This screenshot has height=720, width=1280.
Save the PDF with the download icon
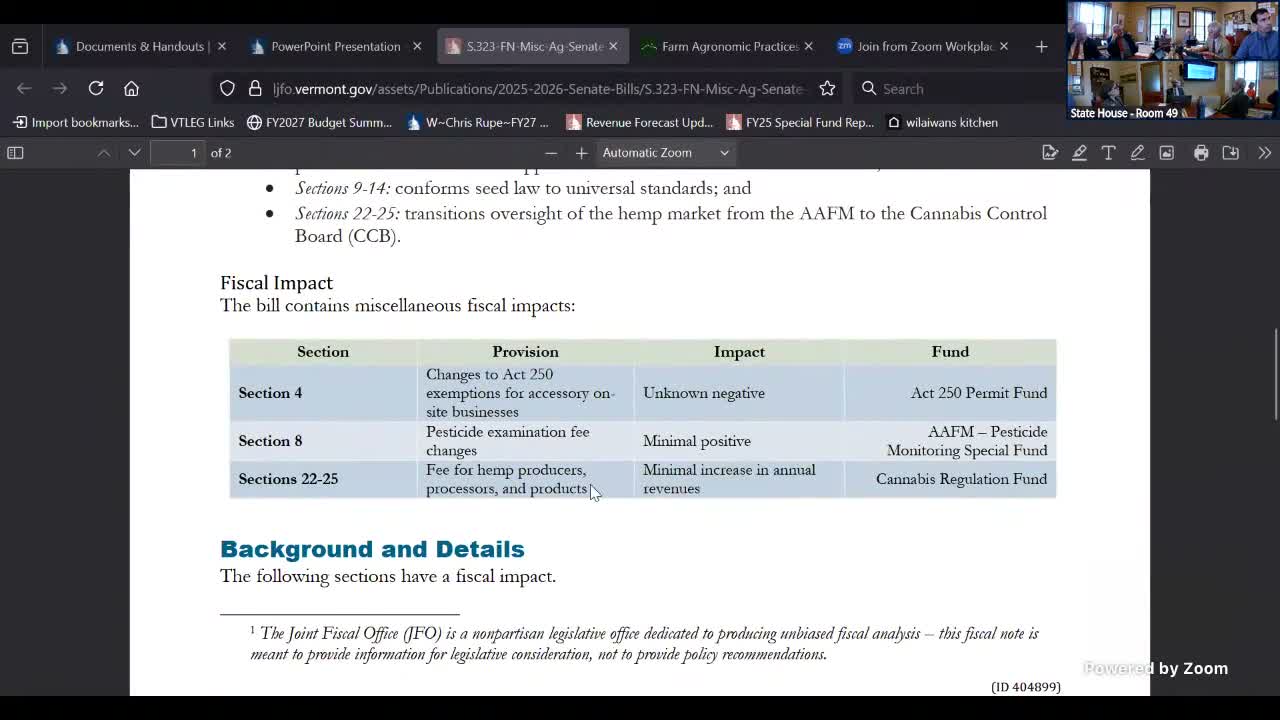pos(1231,153)
